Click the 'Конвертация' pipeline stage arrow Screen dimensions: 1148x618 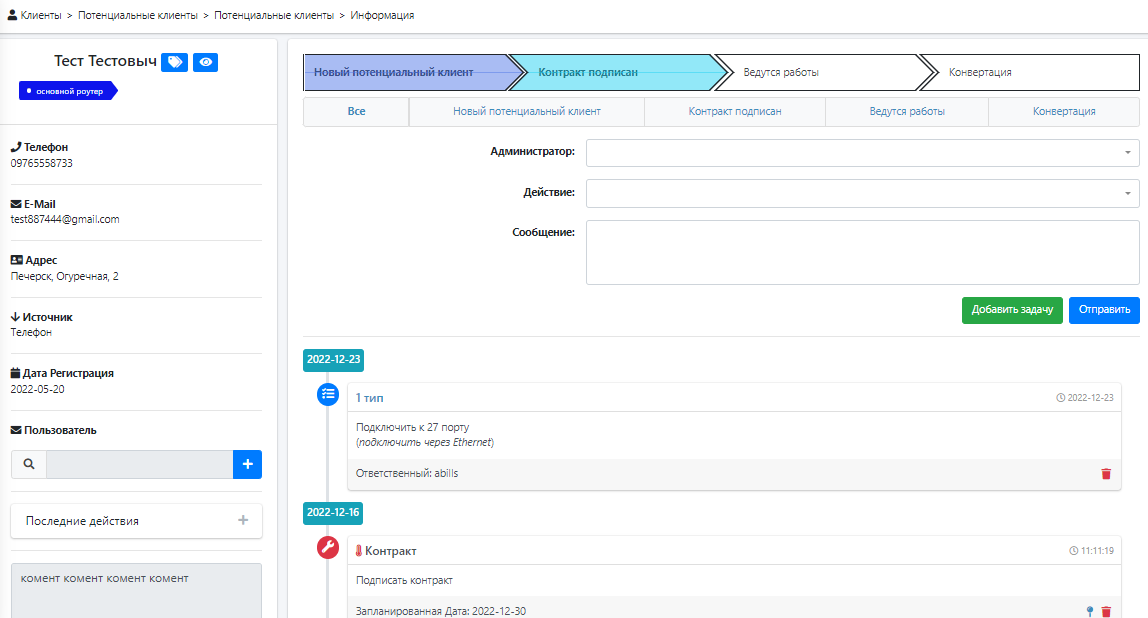1026,73
